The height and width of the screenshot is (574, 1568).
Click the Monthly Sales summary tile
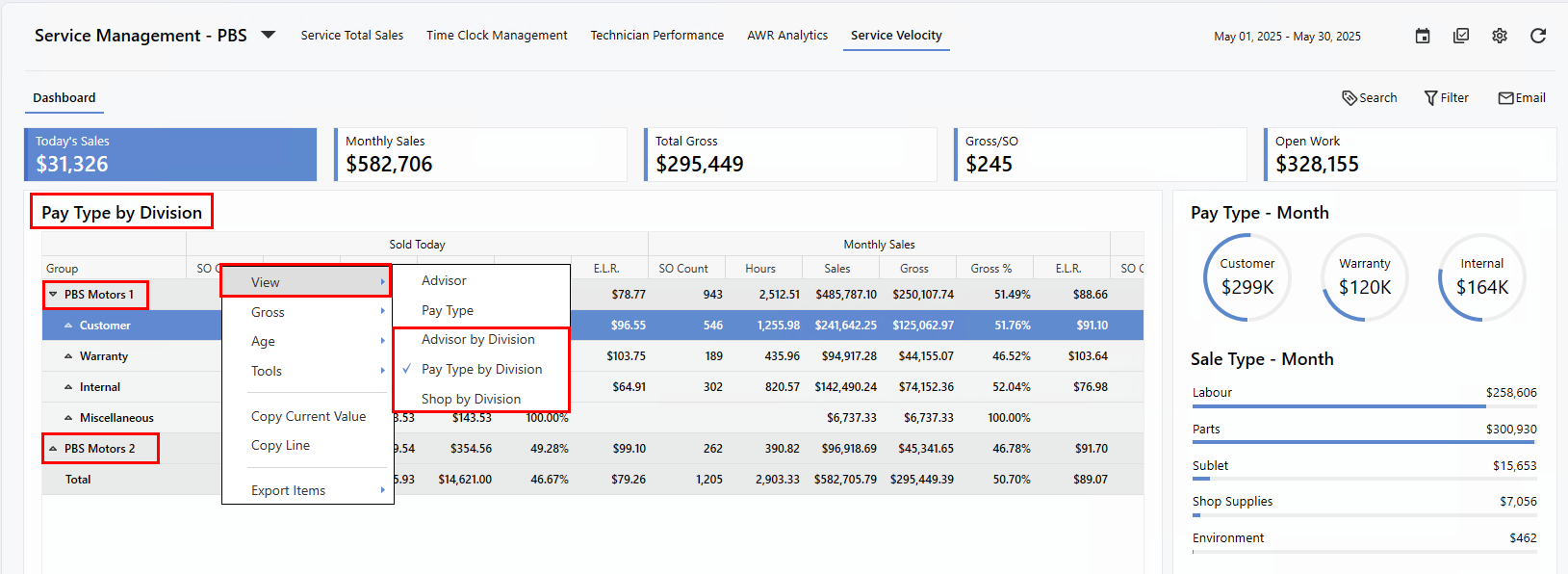[480, 154]
